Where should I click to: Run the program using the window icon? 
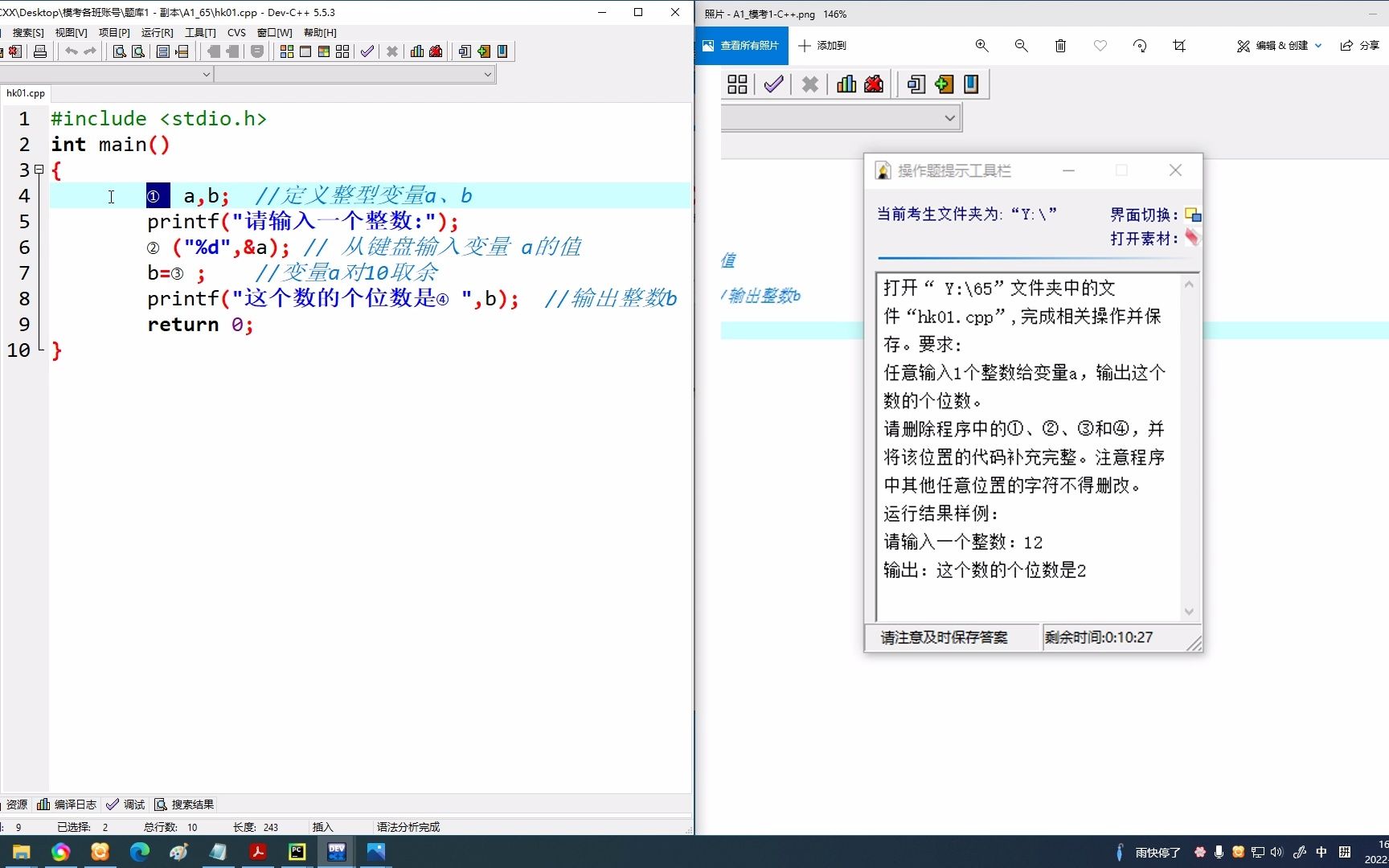[x=305, y=51]
